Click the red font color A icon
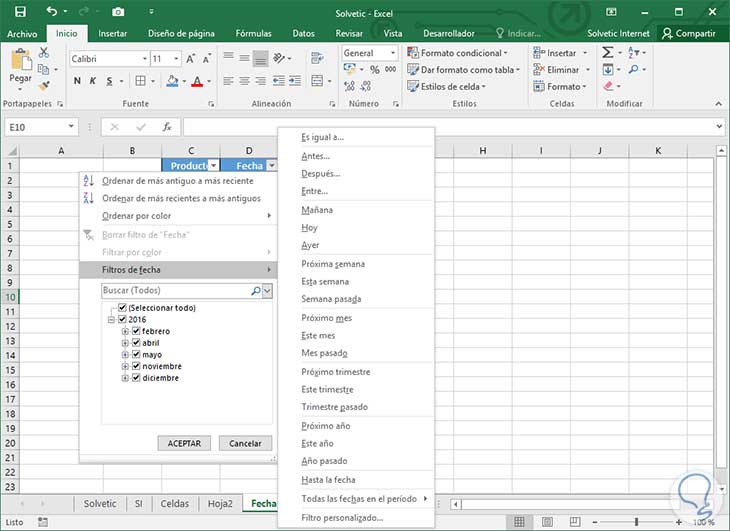 [x=197, y=81]
